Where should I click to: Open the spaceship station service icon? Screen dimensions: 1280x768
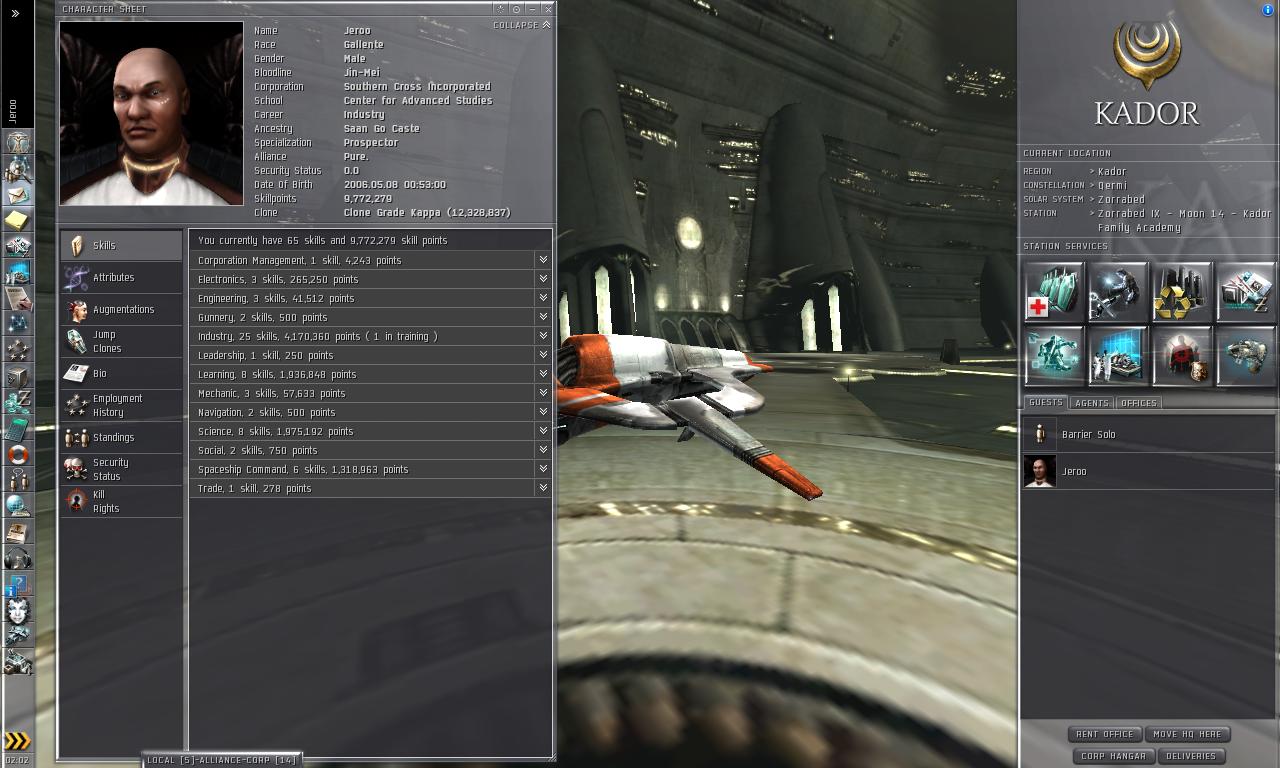(1246, 356)
